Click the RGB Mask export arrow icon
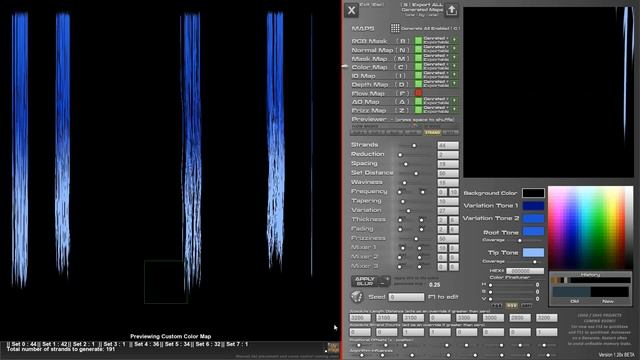The width and height of the screenshot is (640, 360). (454, 40)
